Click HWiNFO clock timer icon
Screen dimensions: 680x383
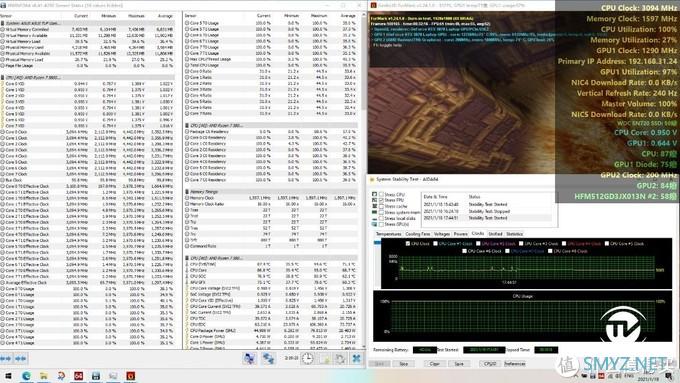coord(307,358)
